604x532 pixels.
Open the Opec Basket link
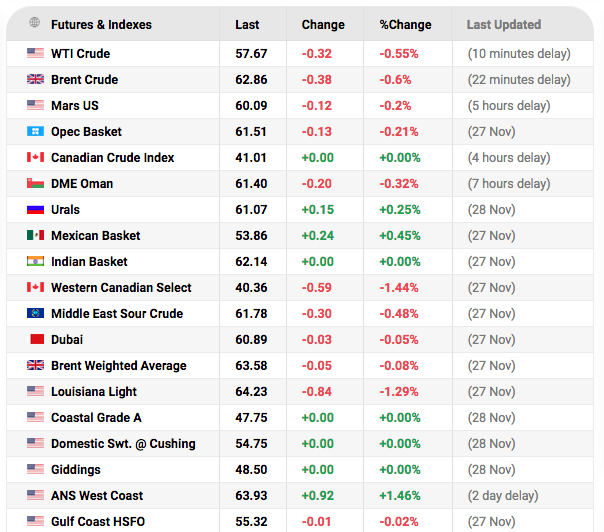86,132
